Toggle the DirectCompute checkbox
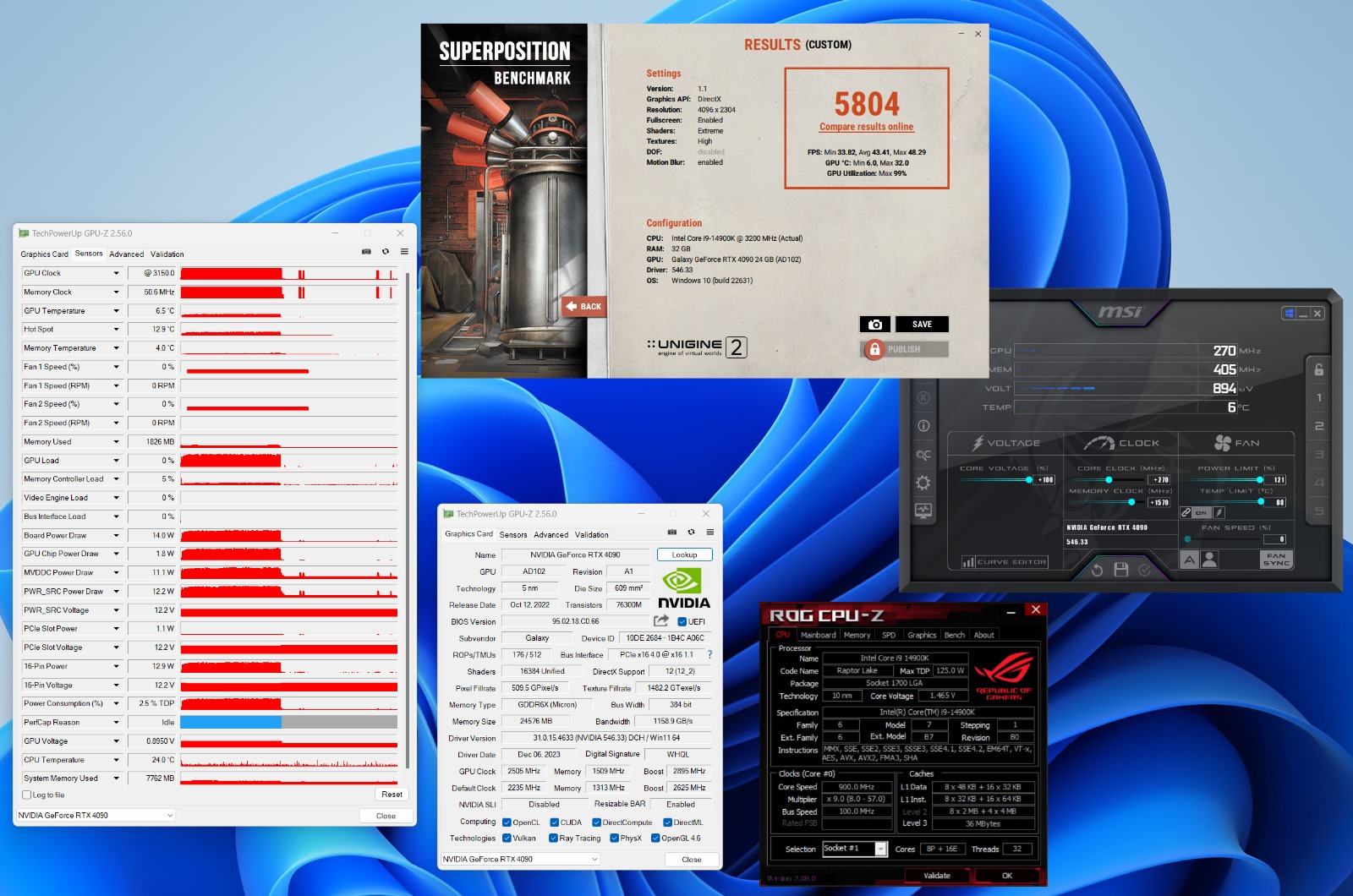Screen dimensions: 1353x896 click(597, 822)
